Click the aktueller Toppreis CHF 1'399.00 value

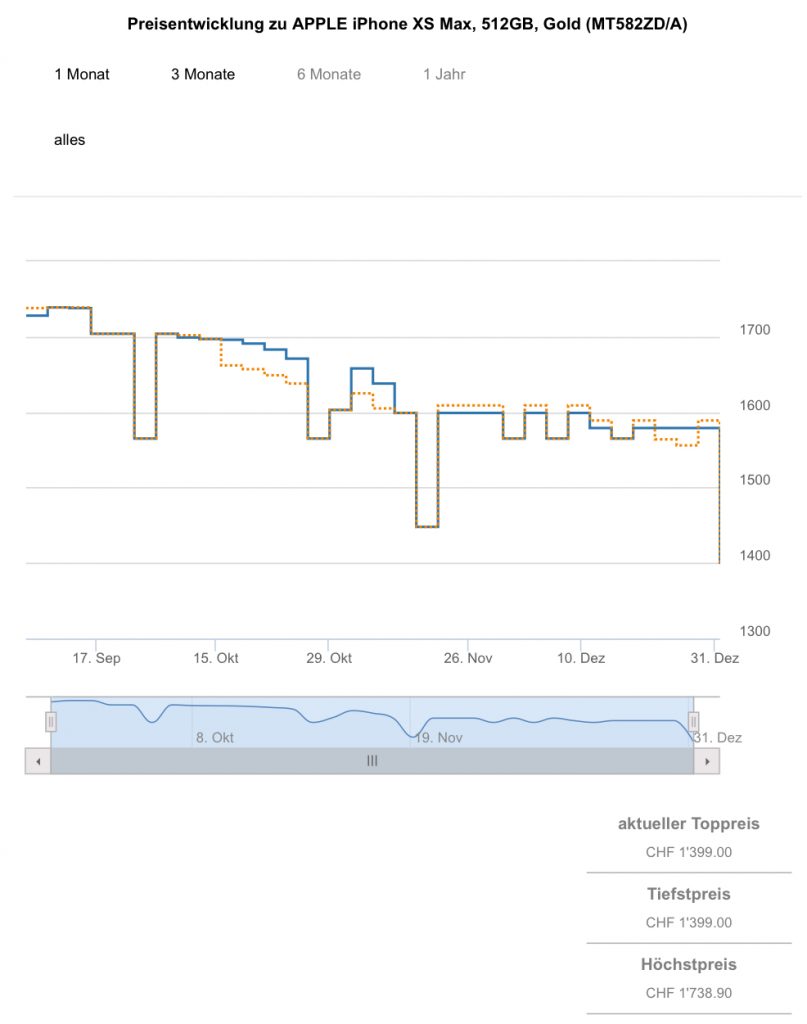pyautogui.click(x=689, y=853)
